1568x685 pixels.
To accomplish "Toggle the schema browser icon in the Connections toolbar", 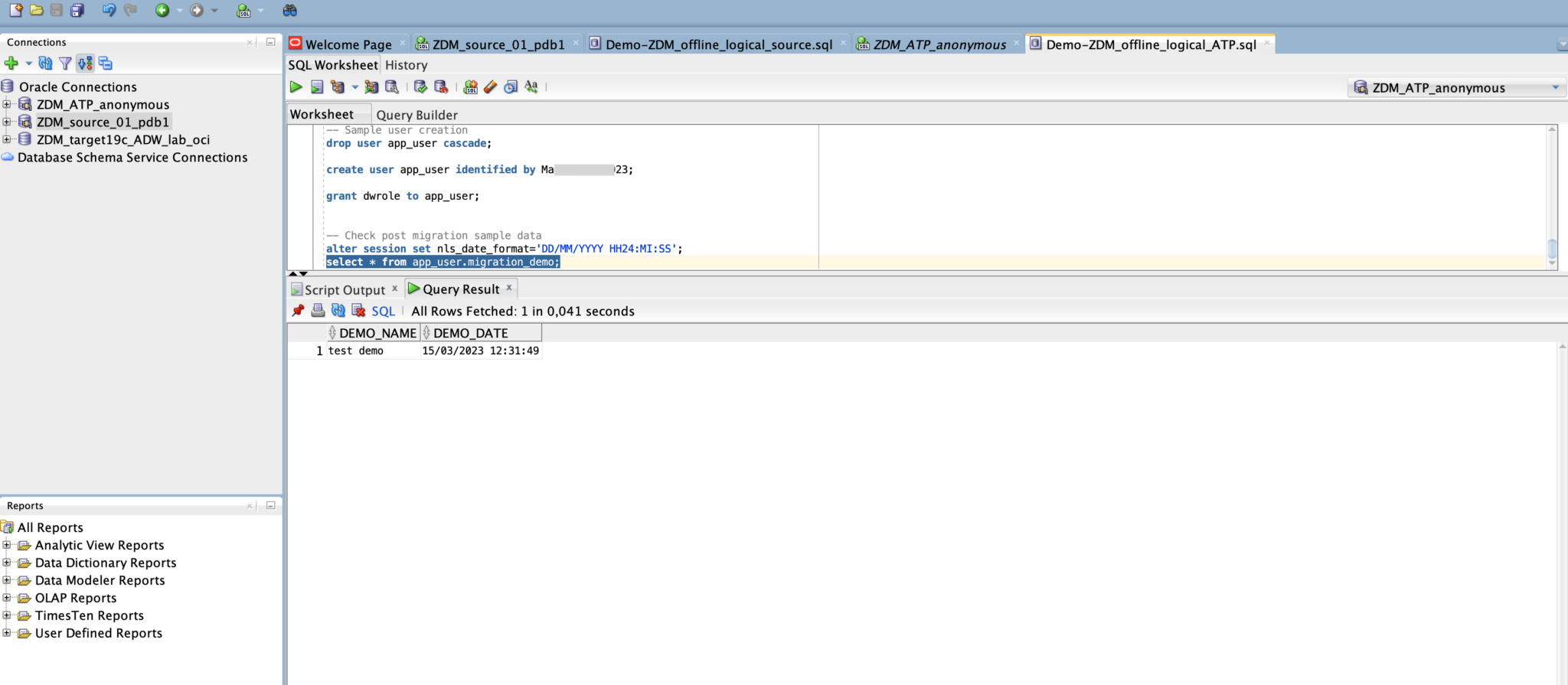I will [x=105, y=64].
